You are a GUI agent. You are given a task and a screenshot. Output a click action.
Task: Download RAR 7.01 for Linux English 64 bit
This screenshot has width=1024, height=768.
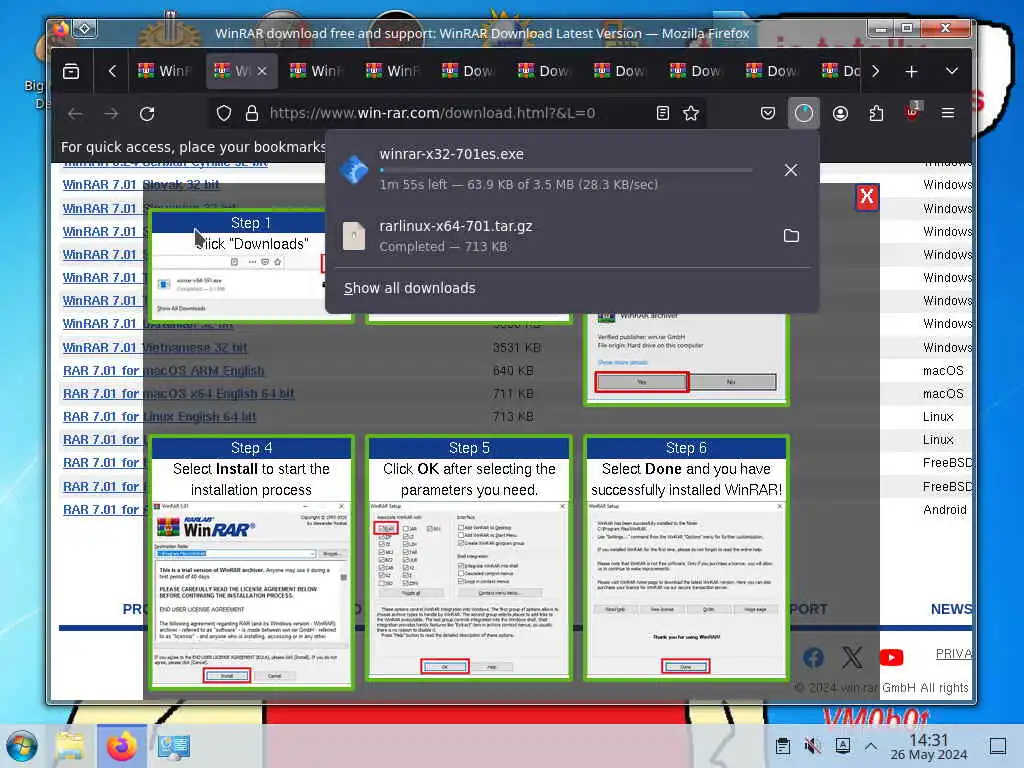coord(159,417)
